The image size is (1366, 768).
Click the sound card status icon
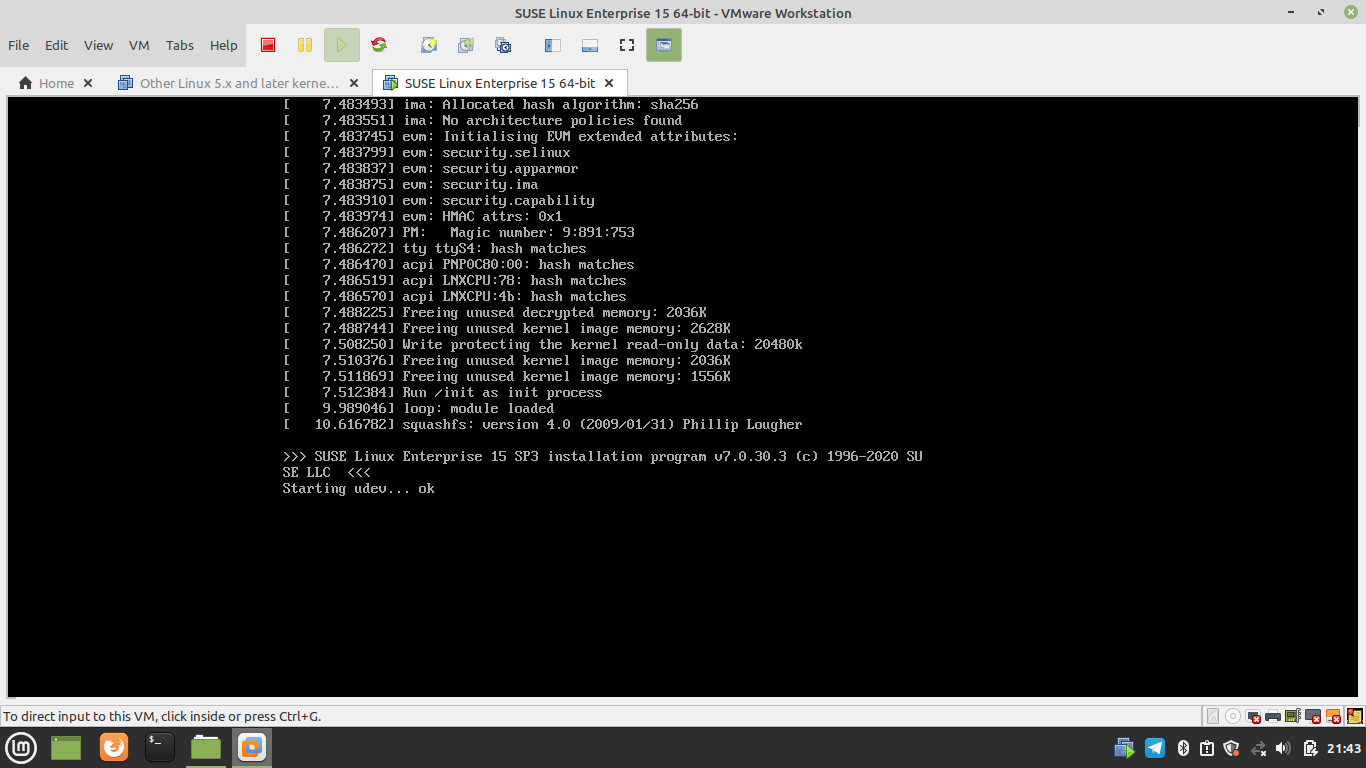(x=1292, y=716)
